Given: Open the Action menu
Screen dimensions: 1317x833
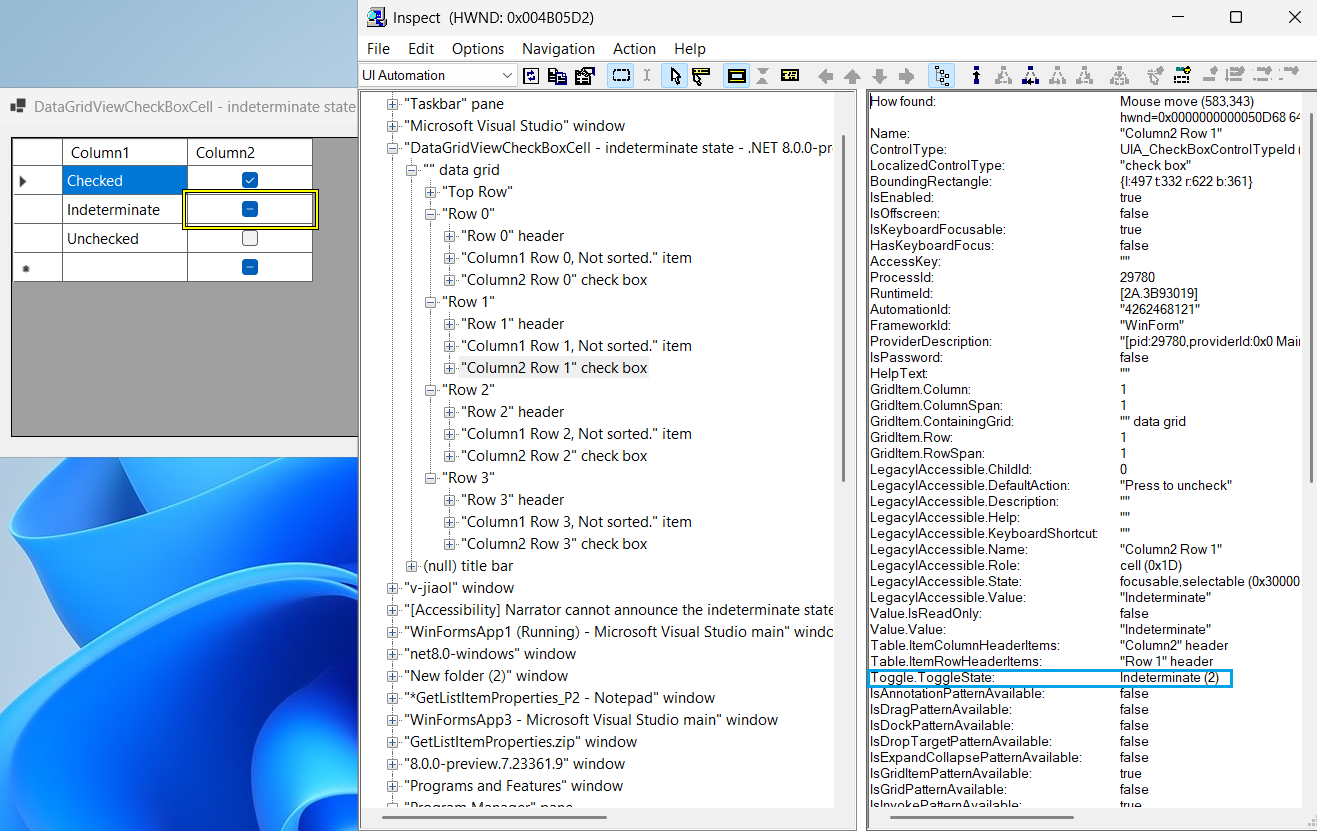Looking at the screenshot, I should pos(634,48).
